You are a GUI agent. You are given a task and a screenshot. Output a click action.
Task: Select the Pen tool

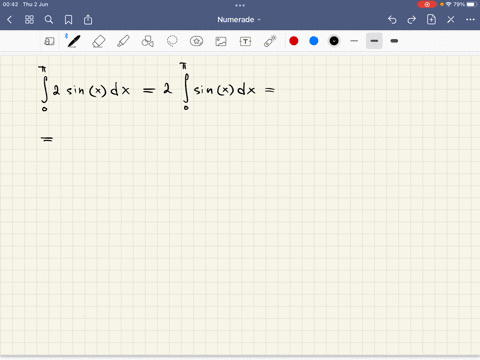pos(74,41)
